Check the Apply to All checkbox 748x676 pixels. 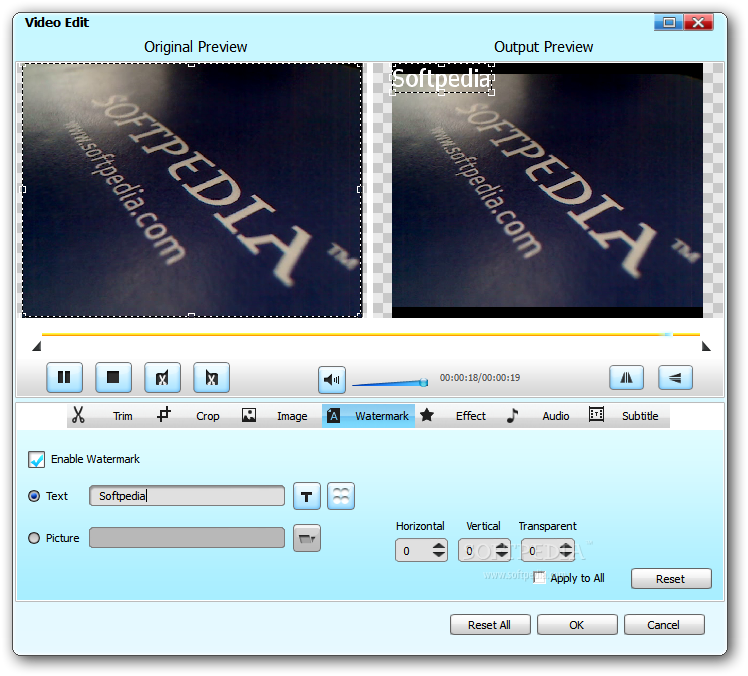[540, 577]
